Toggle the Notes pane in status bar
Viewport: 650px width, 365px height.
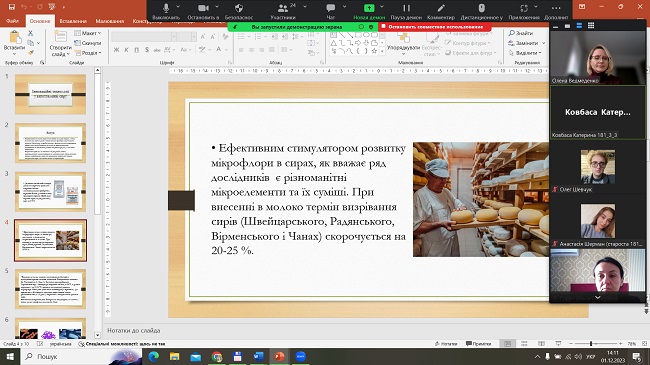446,344
